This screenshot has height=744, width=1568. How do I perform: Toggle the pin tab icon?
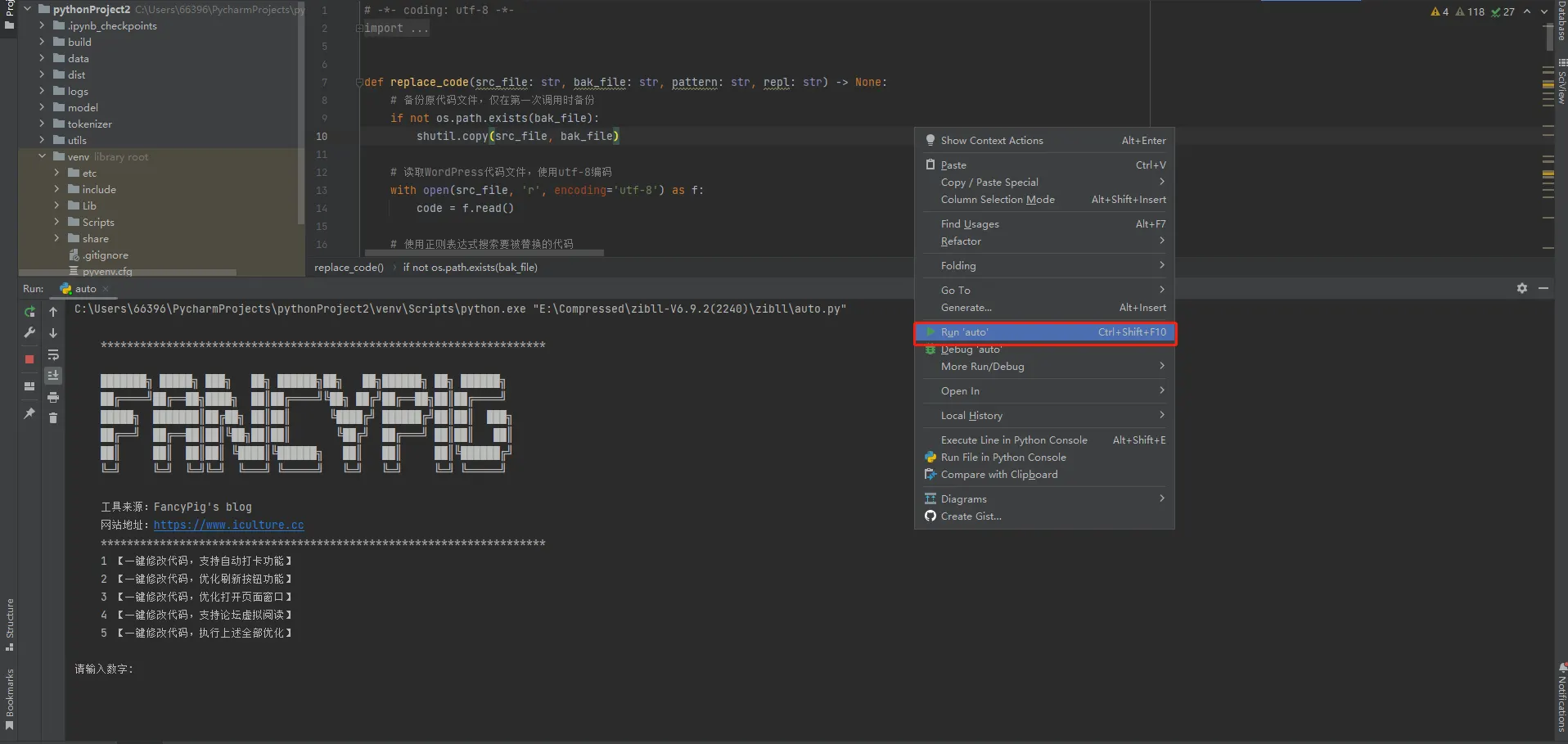[x=29, y=413]
